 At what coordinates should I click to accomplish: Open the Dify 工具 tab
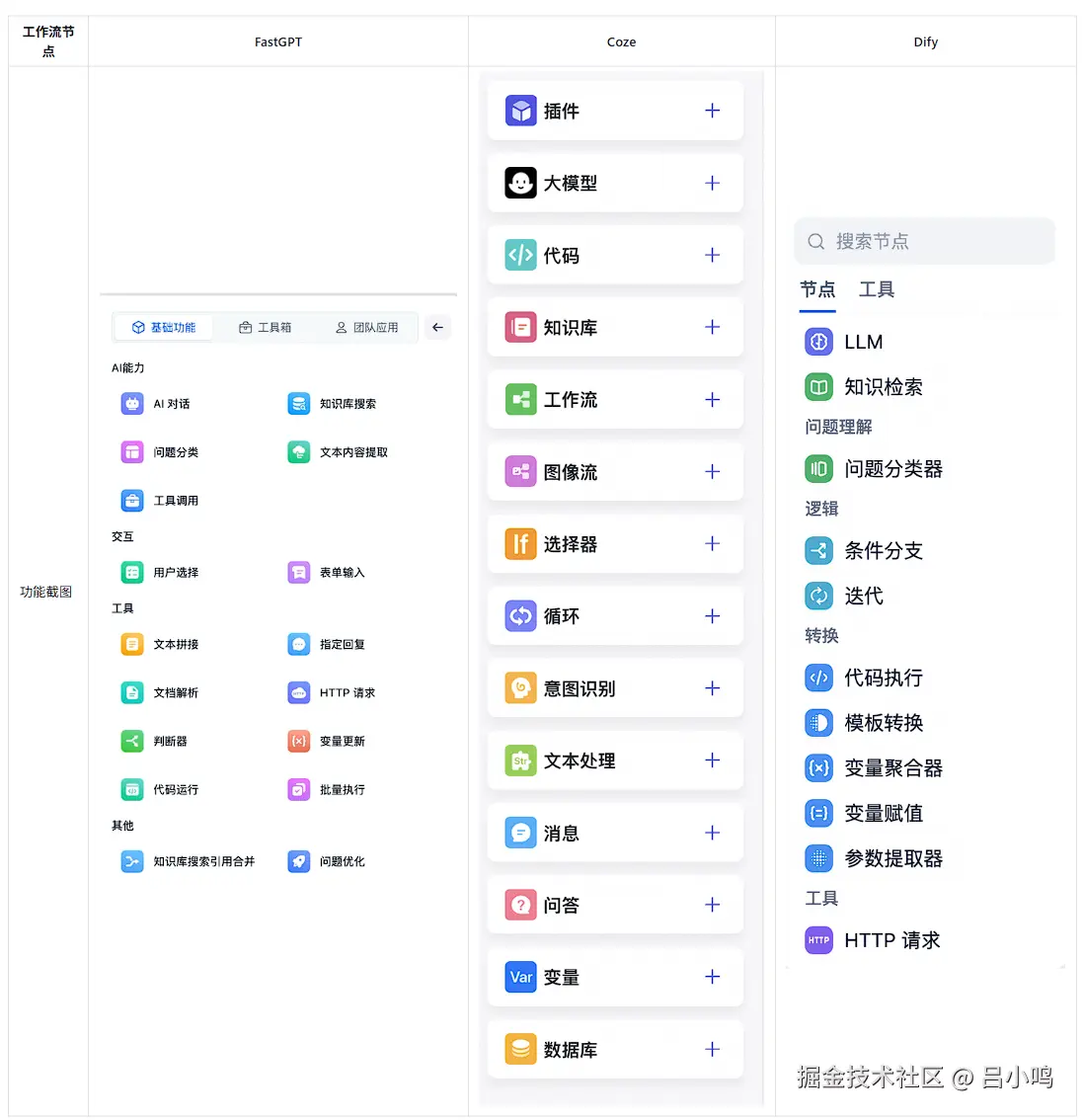click(876, 289)
